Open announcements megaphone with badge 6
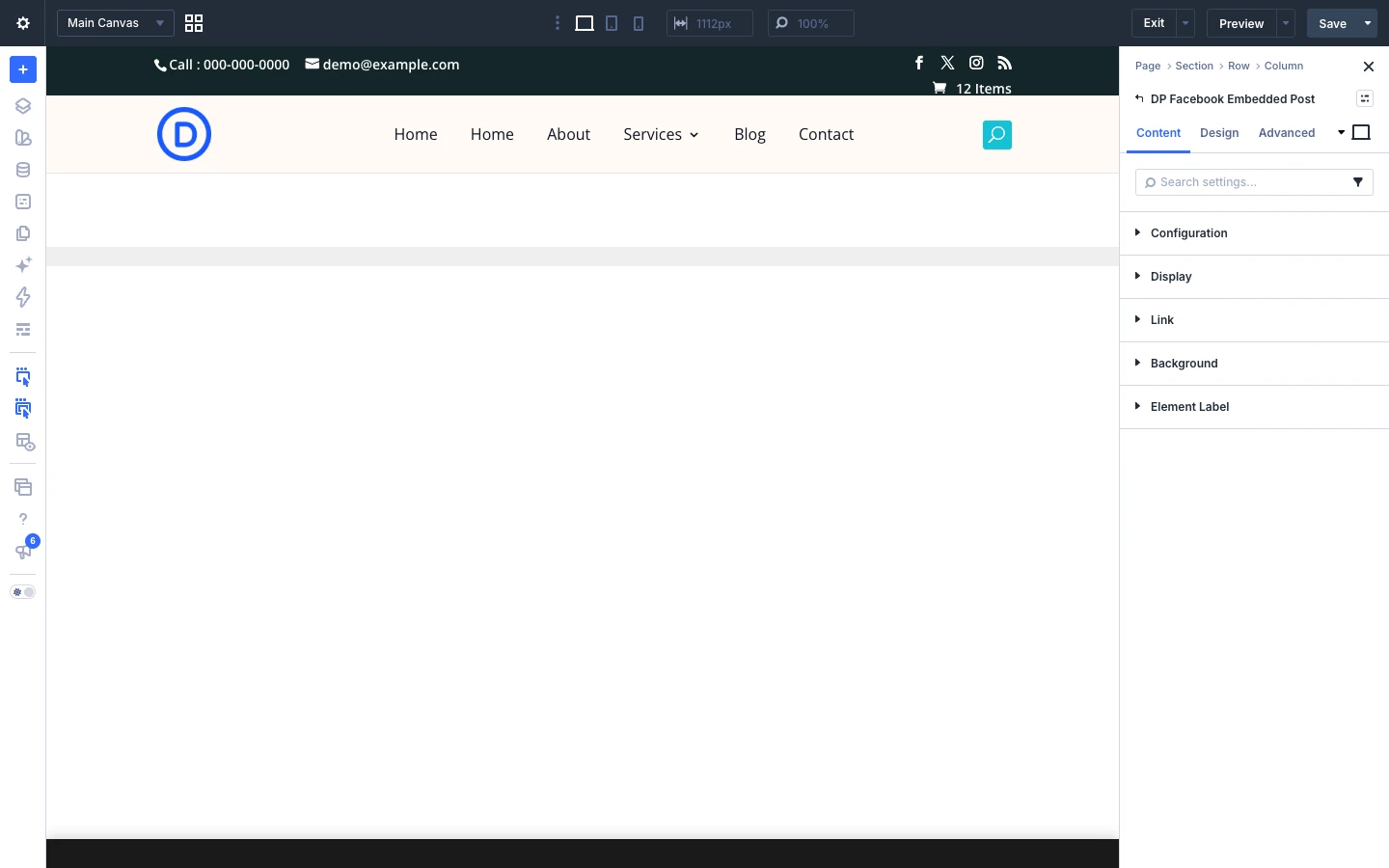Image resolution: width=1389 pixels, height=868 pixels. click(x=23, y=551)
